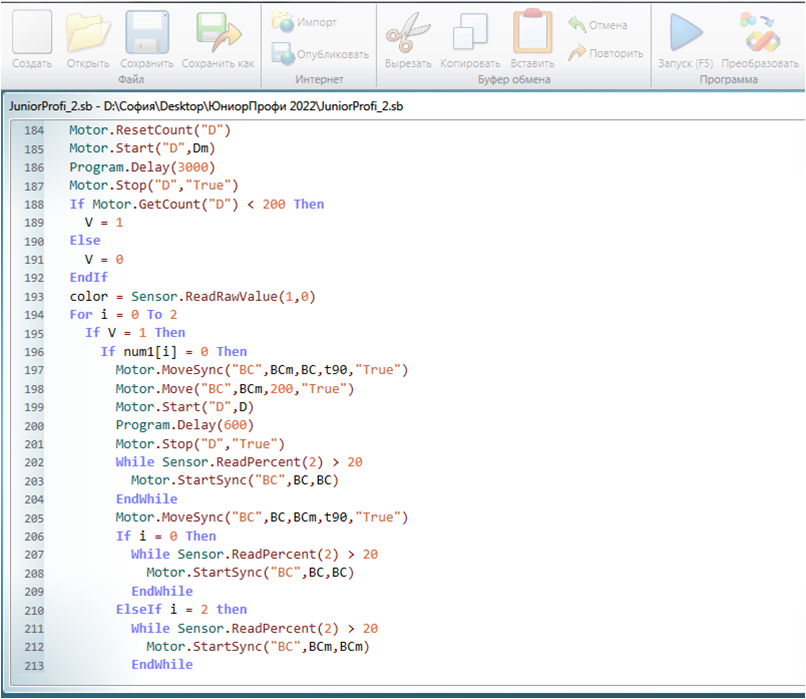
Task: Save program with Сохранить floppy icon
Action: coord(147,32)
